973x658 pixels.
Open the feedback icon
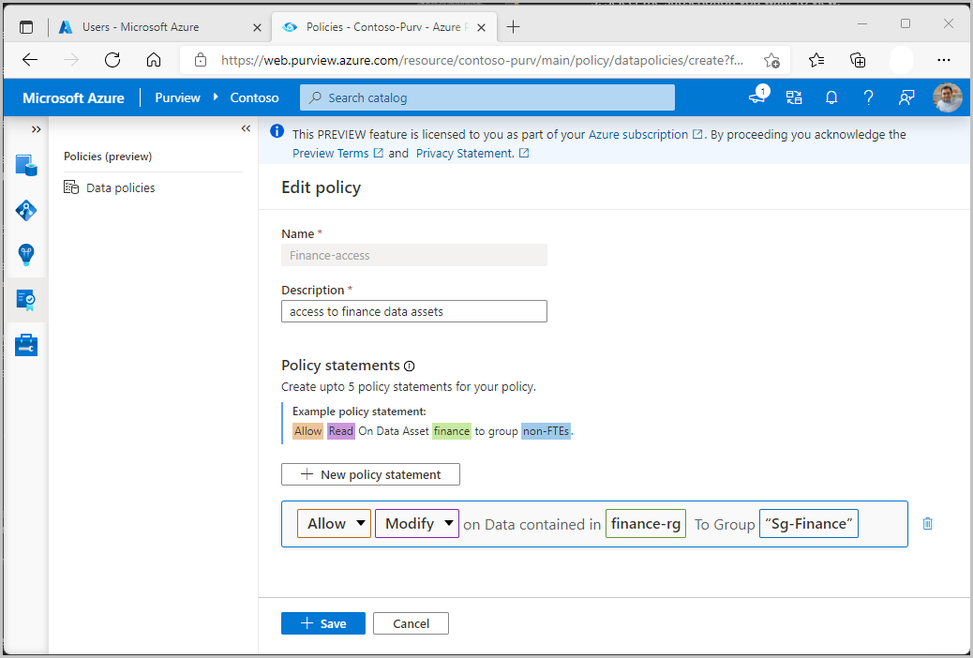click(906, 97)
